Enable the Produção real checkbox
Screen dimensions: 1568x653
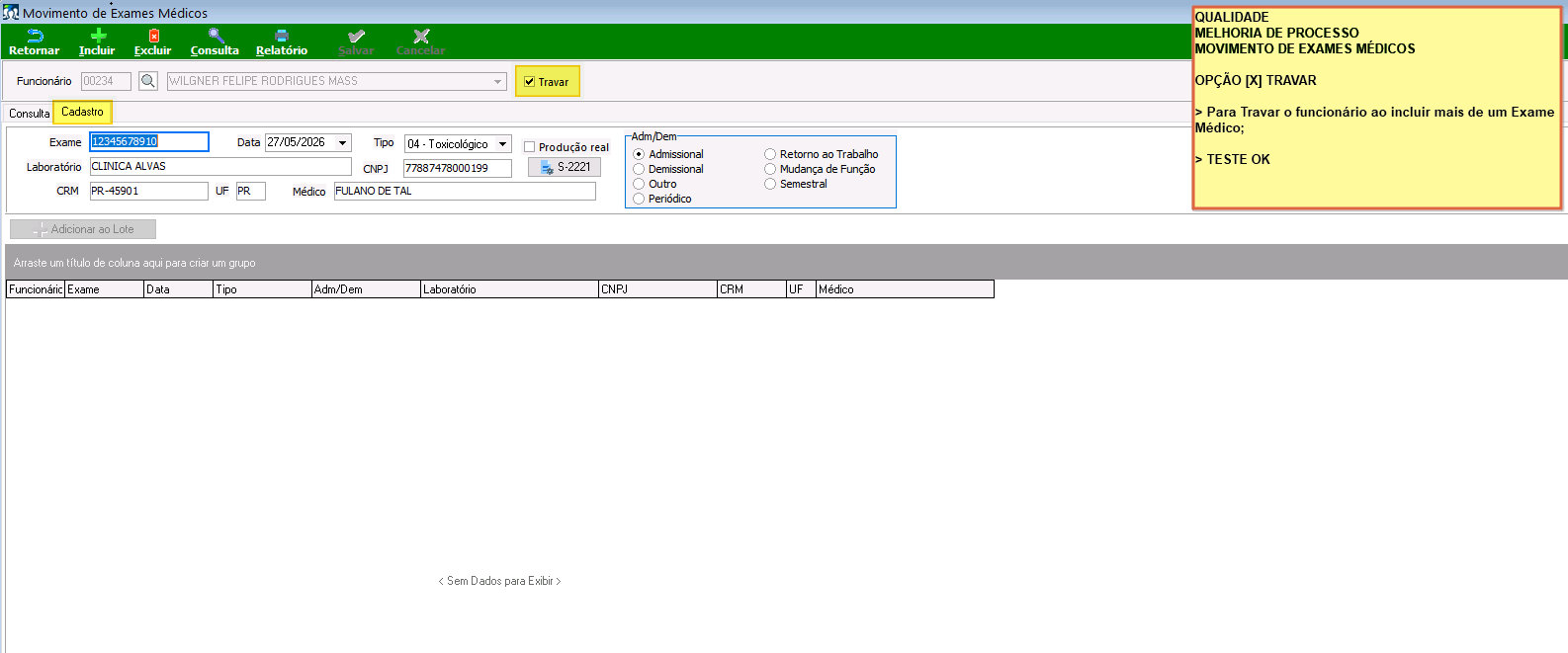[x=530, y=147]
